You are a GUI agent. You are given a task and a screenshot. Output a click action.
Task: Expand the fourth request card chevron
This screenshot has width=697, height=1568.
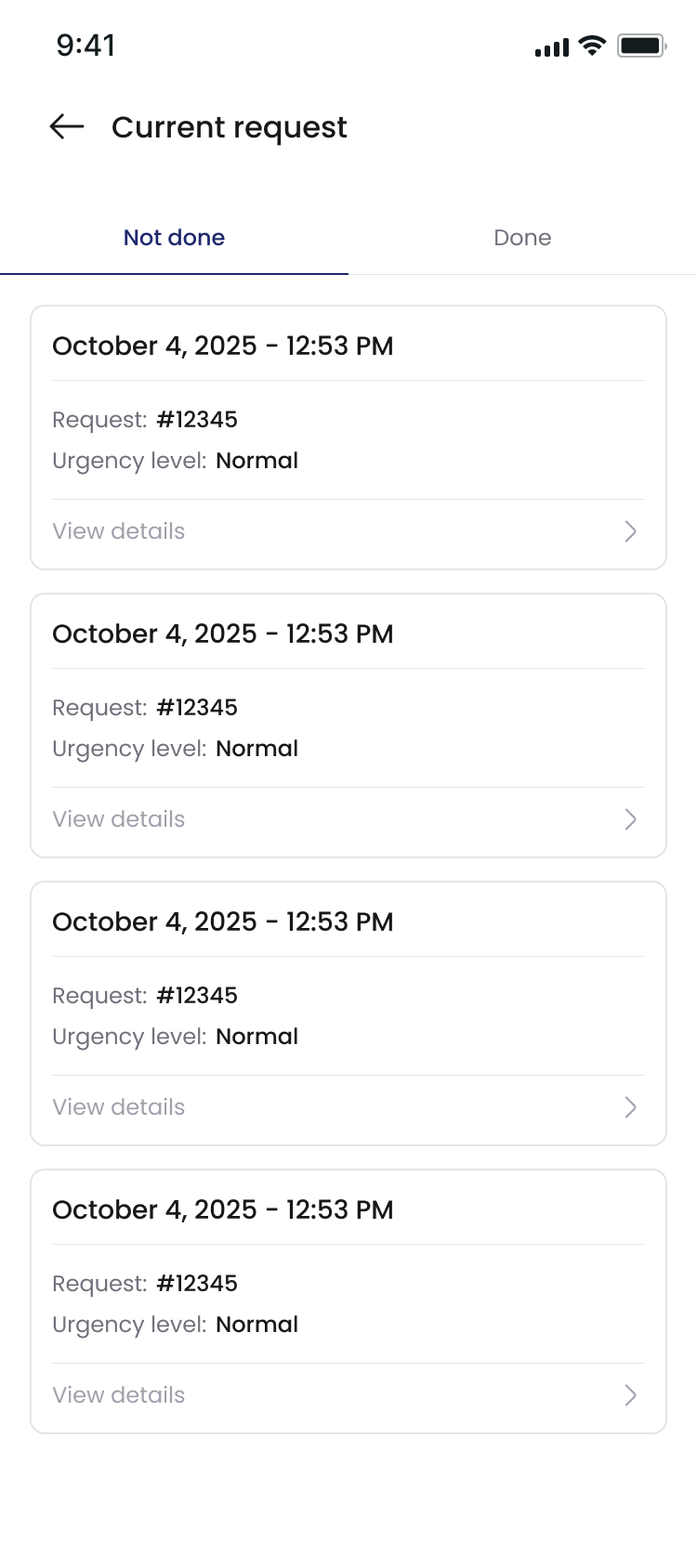coord(630,1395)
